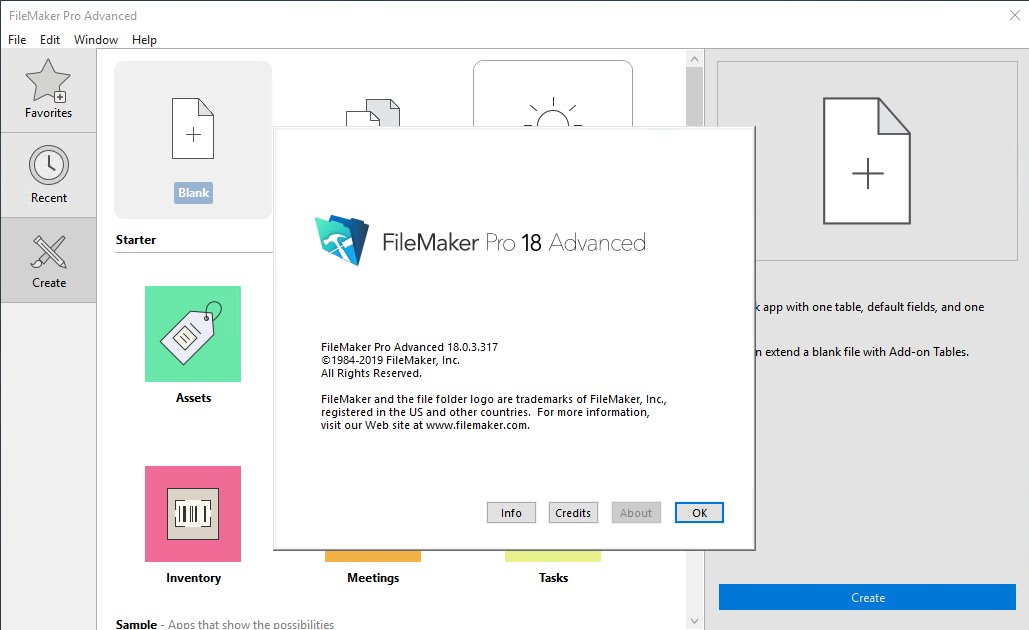Choose the Inventory starter app icon
Screen dimensions: 1029x630
(x=193, y=514)
